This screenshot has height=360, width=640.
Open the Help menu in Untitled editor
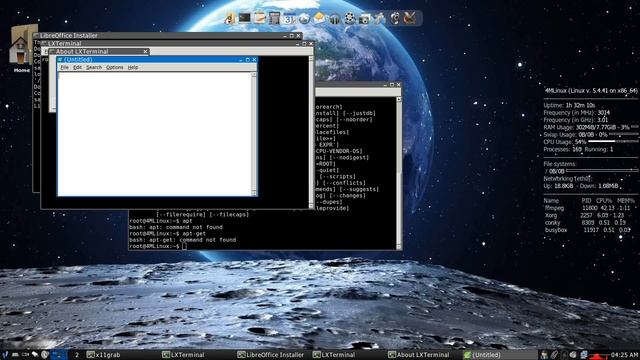133,67
